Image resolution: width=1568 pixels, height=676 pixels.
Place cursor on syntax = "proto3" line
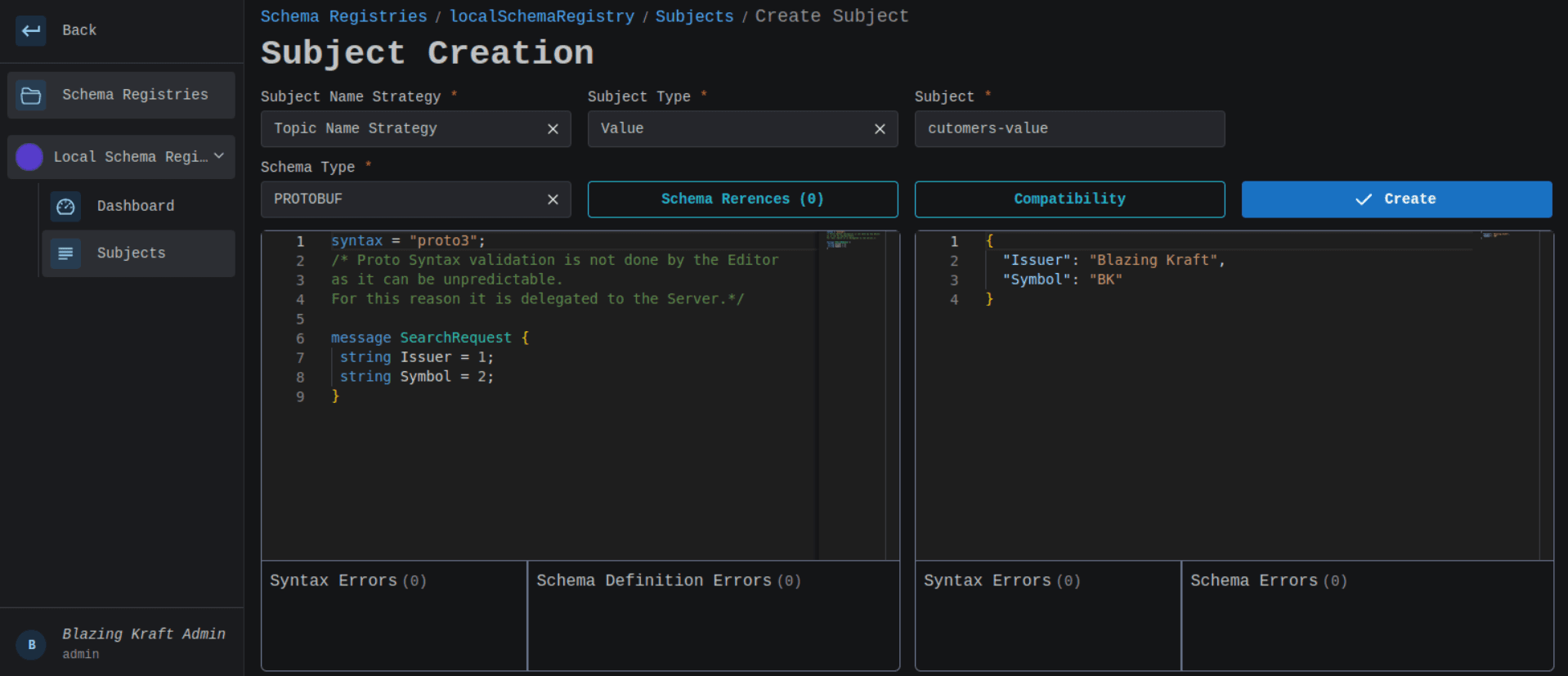[408, 241]
